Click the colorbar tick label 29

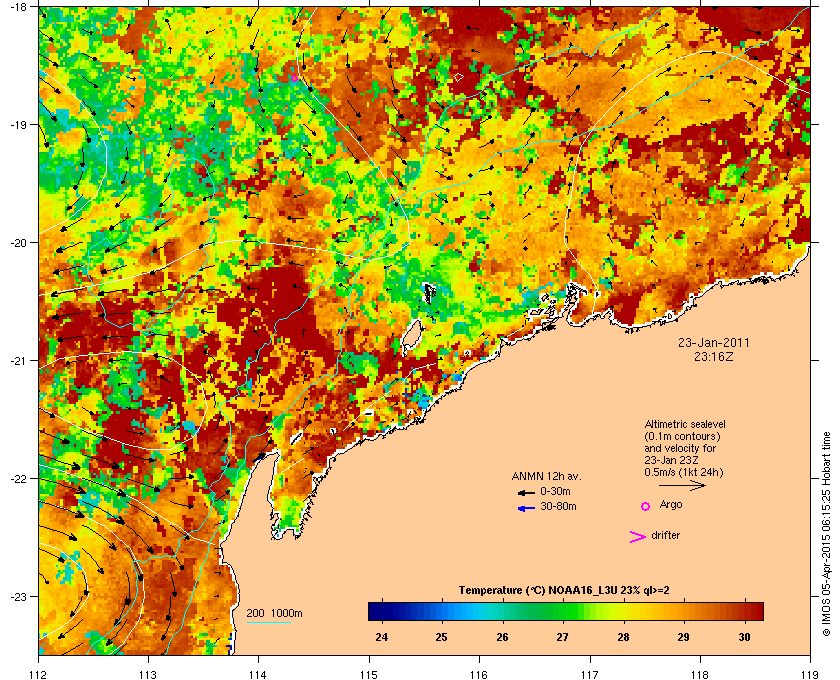pos(684,637)
